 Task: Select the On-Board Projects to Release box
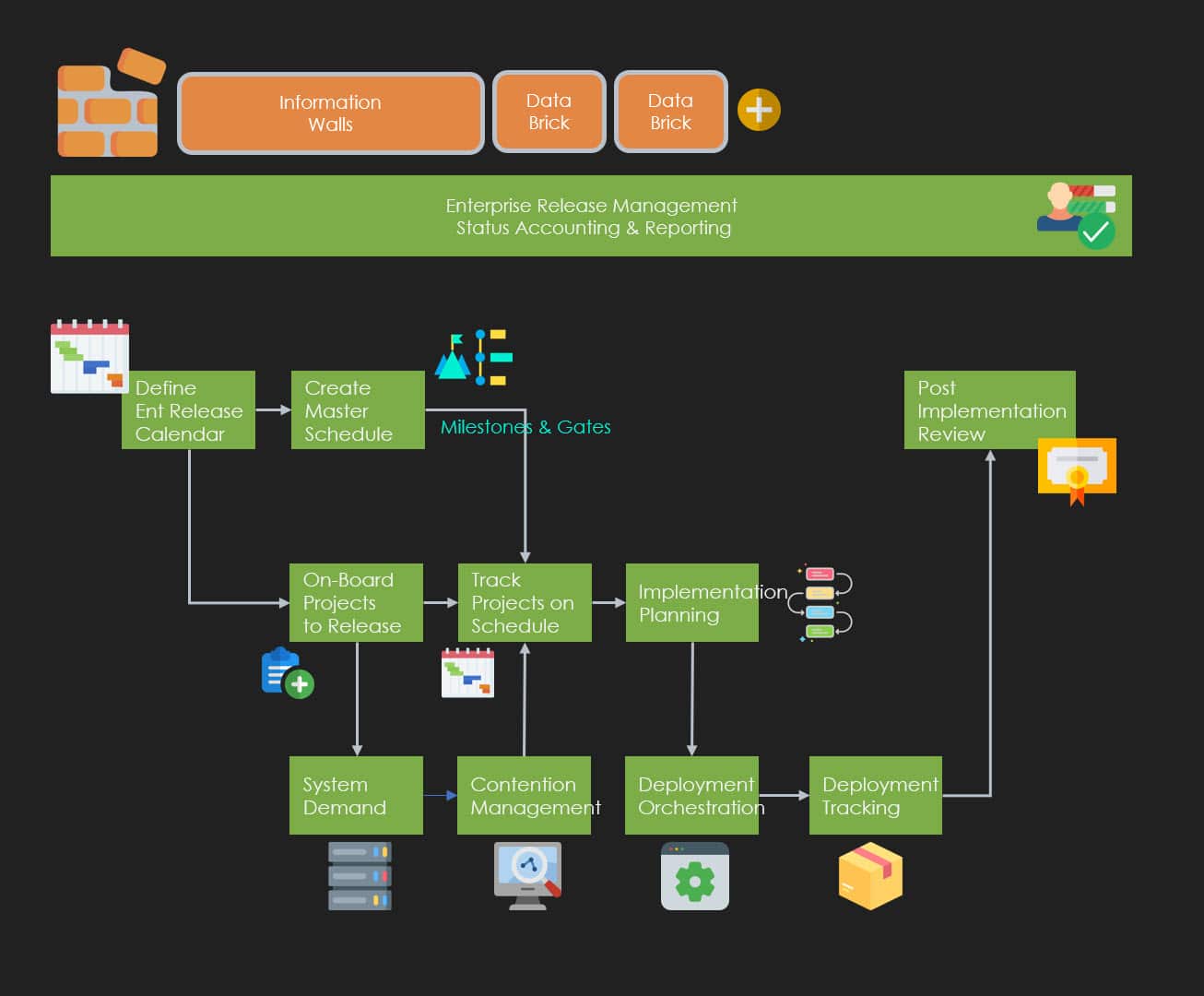(356, 602)
